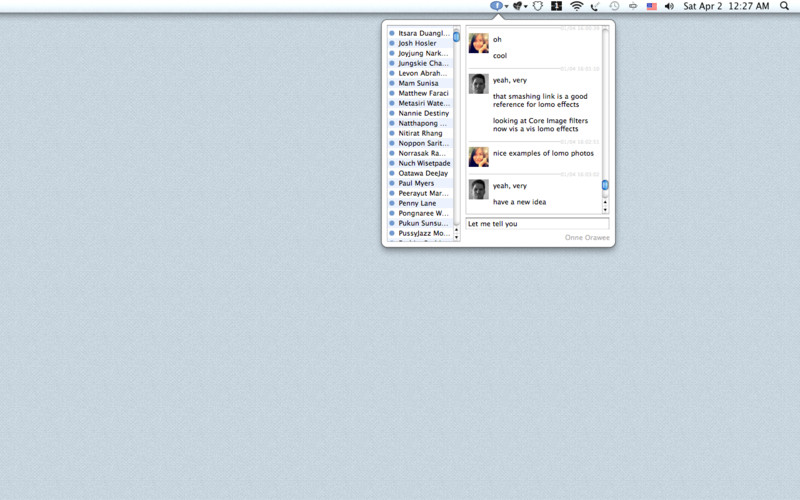The height and width of the screenshot is (500, 800).
Task: Click chat history scroll up arrow
Action: point(605,203)
